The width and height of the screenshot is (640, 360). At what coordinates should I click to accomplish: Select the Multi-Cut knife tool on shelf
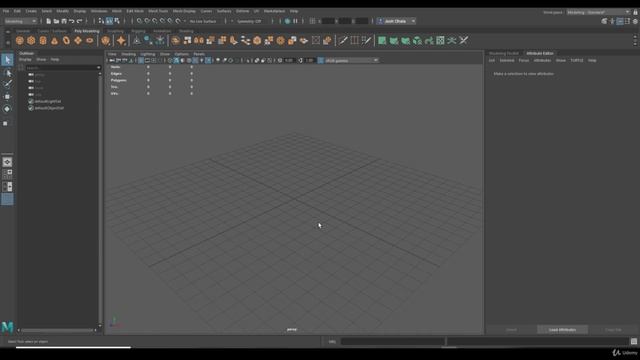pyautogui.click(x=343, y=40)
